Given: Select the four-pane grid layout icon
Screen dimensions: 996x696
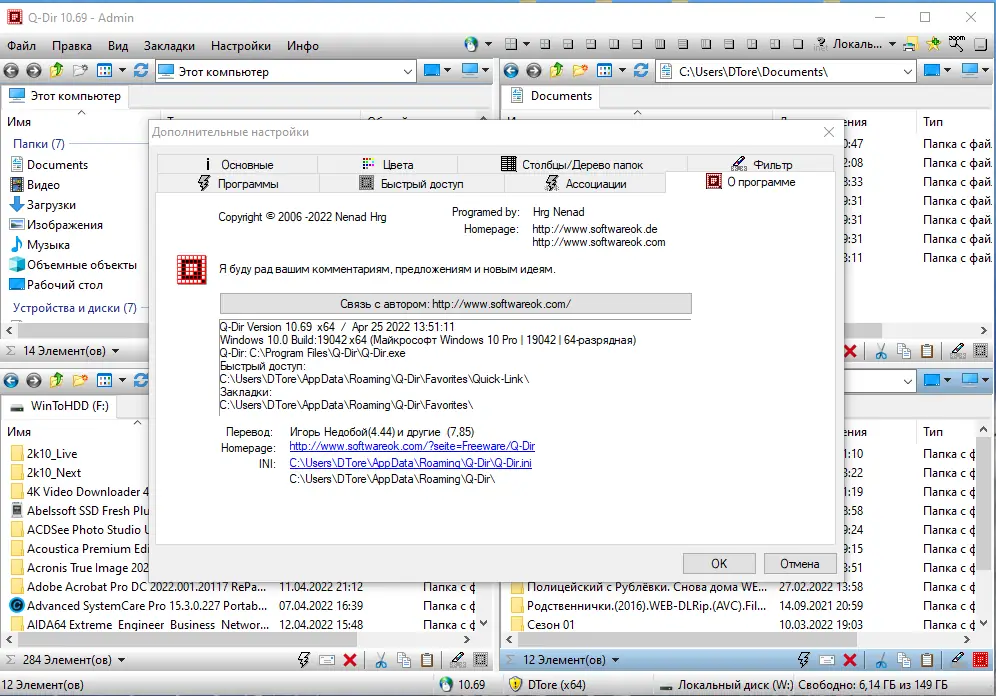Looking at the screenshot, I should click(511, 44).
